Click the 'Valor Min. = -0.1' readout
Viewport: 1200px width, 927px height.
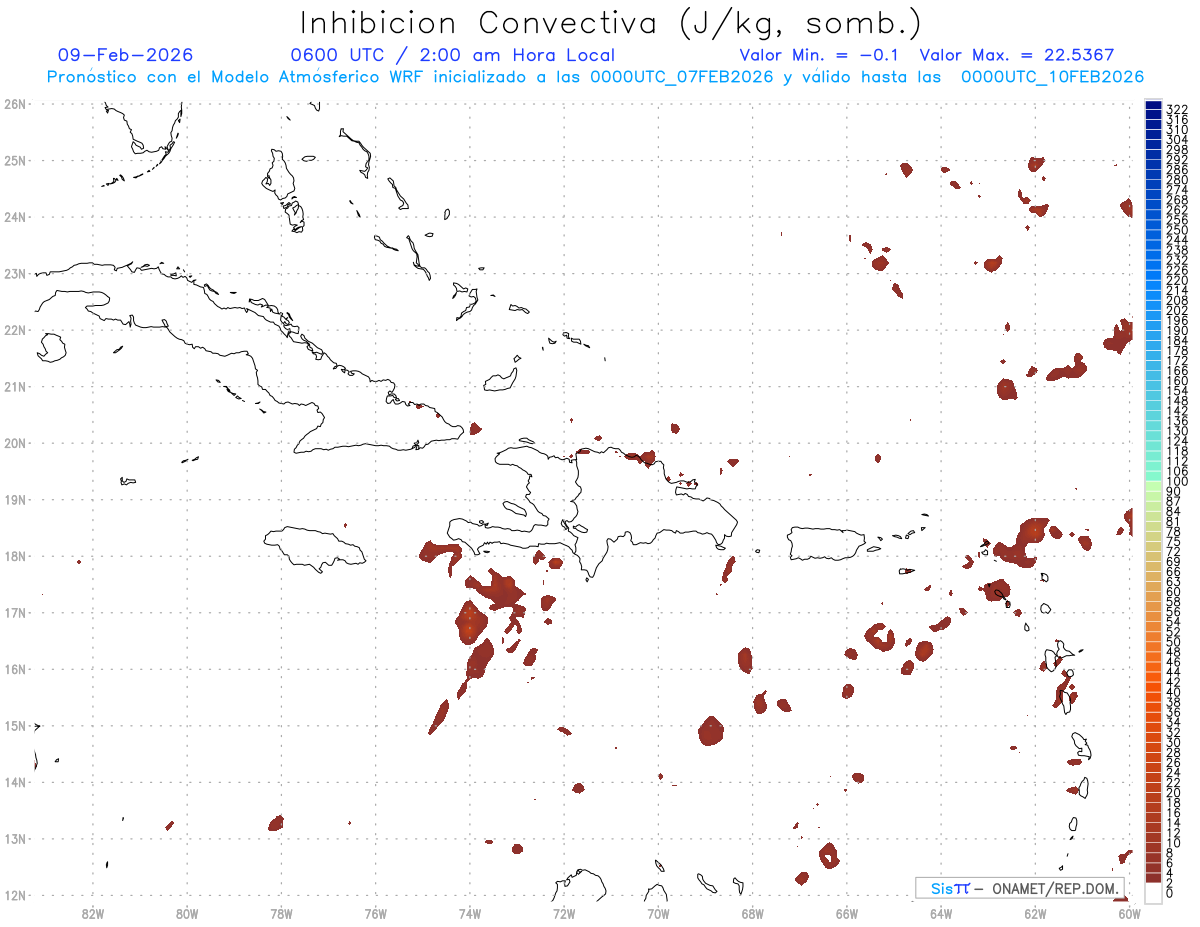tap(819, 55)
